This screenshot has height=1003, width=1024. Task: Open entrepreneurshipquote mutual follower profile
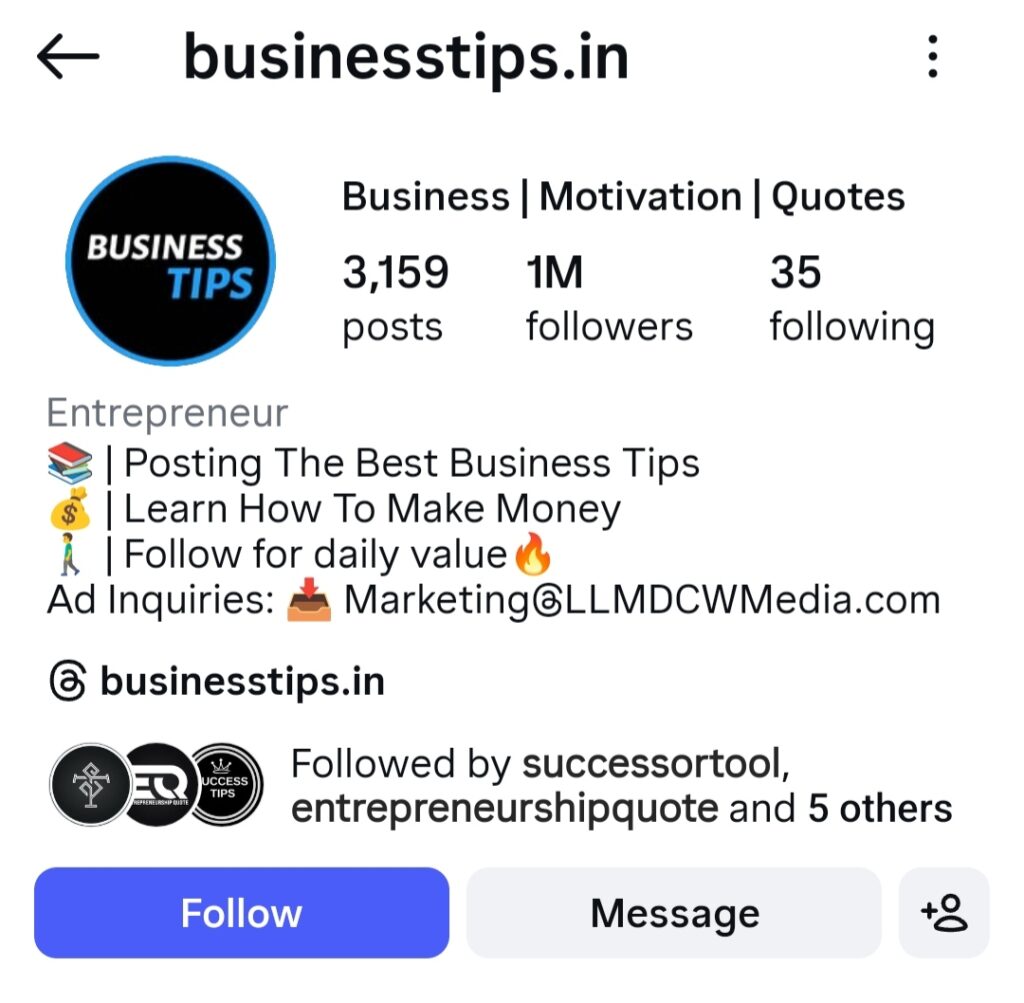[505, 809]
